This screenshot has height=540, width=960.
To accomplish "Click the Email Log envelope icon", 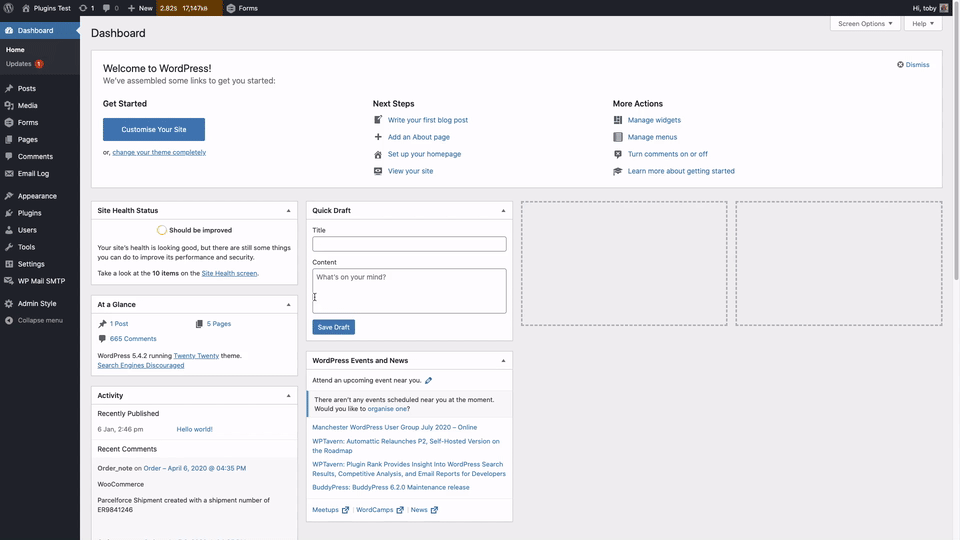I will tap(9, 173).
